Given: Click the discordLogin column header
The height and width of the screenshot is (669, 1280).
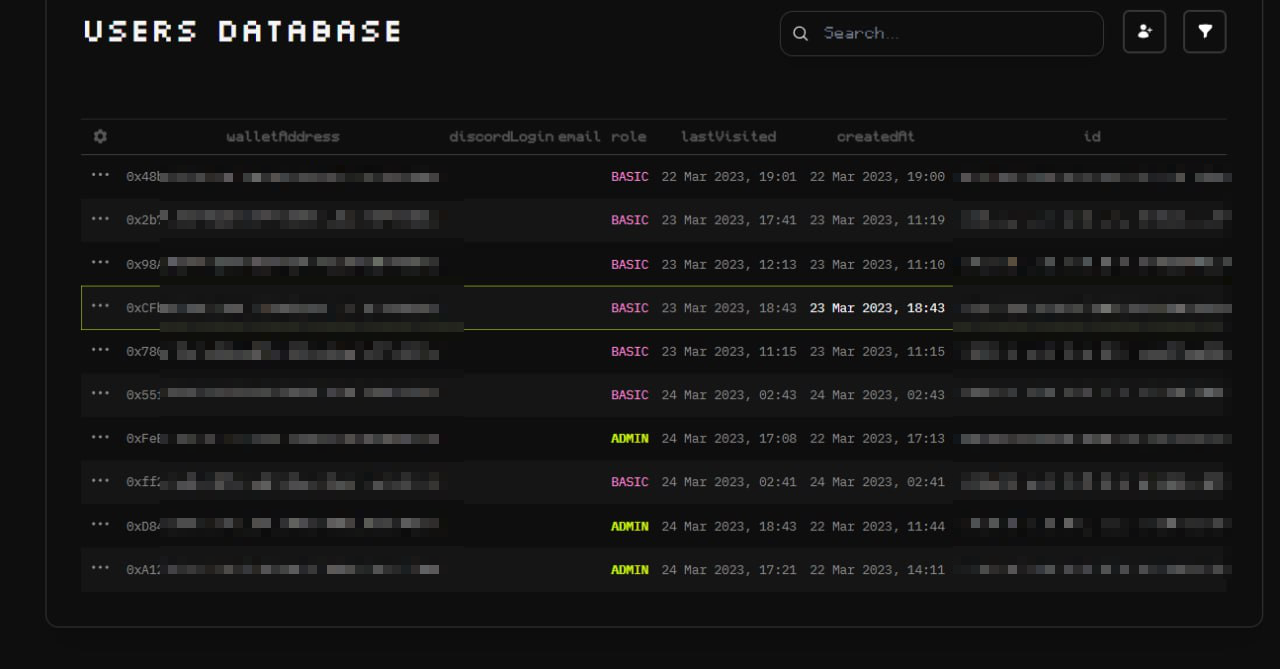Looking at the screenshot, I should click(501, 137).
